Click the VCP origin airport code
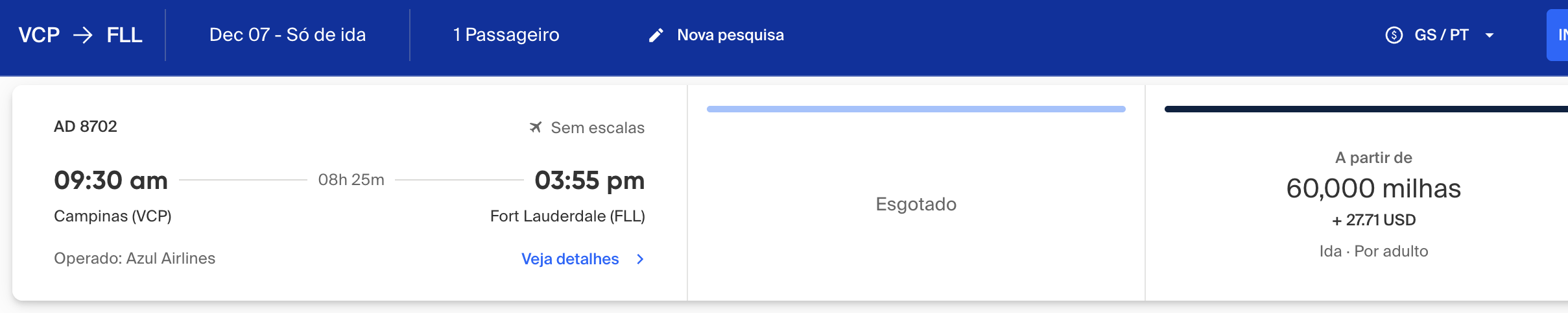Image resolution: width=1568 pixels, height=313 pixels. [x=39, y=35]
